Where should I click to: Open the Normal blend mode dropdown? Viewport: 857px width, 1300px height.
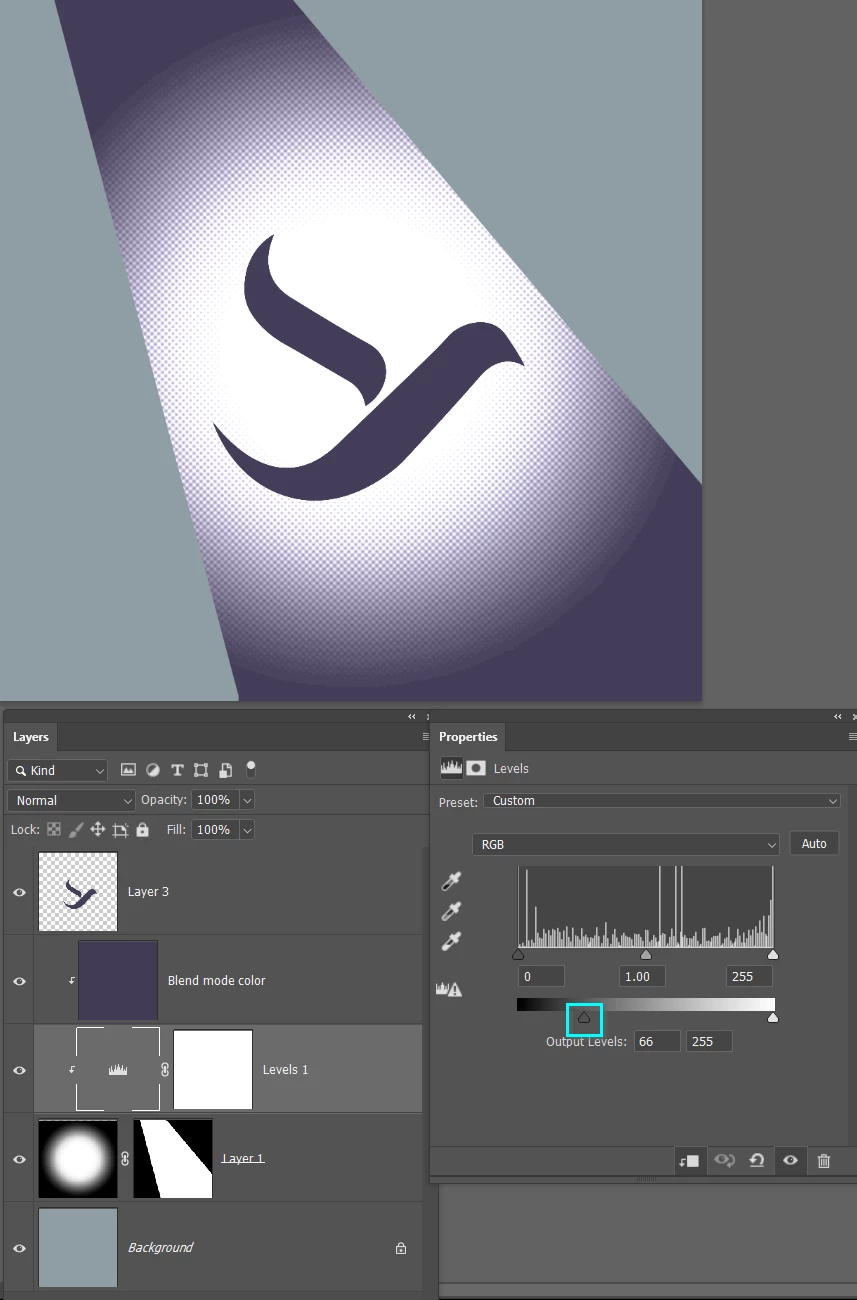click(71, 800)
